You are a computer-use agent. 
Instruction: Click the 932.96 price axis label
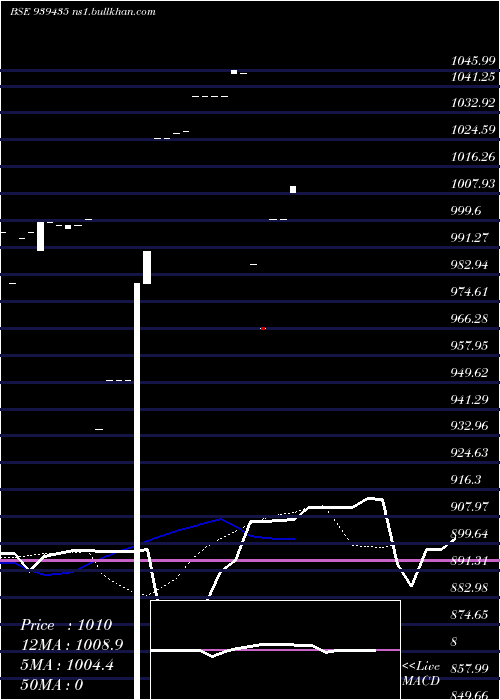(x=469, y=426)
